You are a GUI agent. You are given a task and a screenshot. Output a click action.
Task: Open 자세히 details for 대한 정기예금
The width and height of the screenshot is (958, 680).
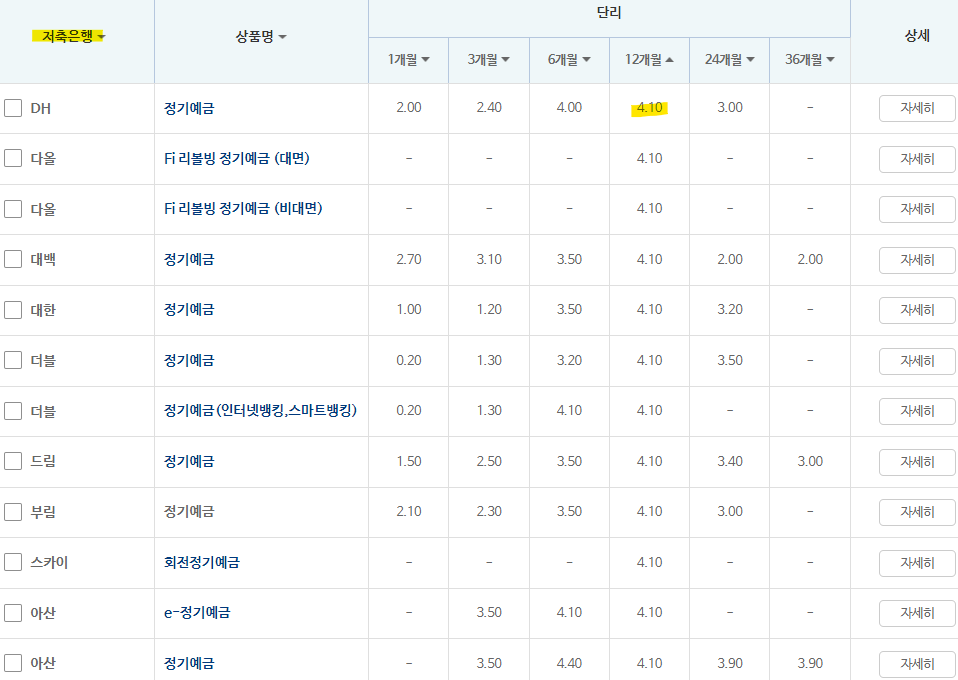[916, 310]
